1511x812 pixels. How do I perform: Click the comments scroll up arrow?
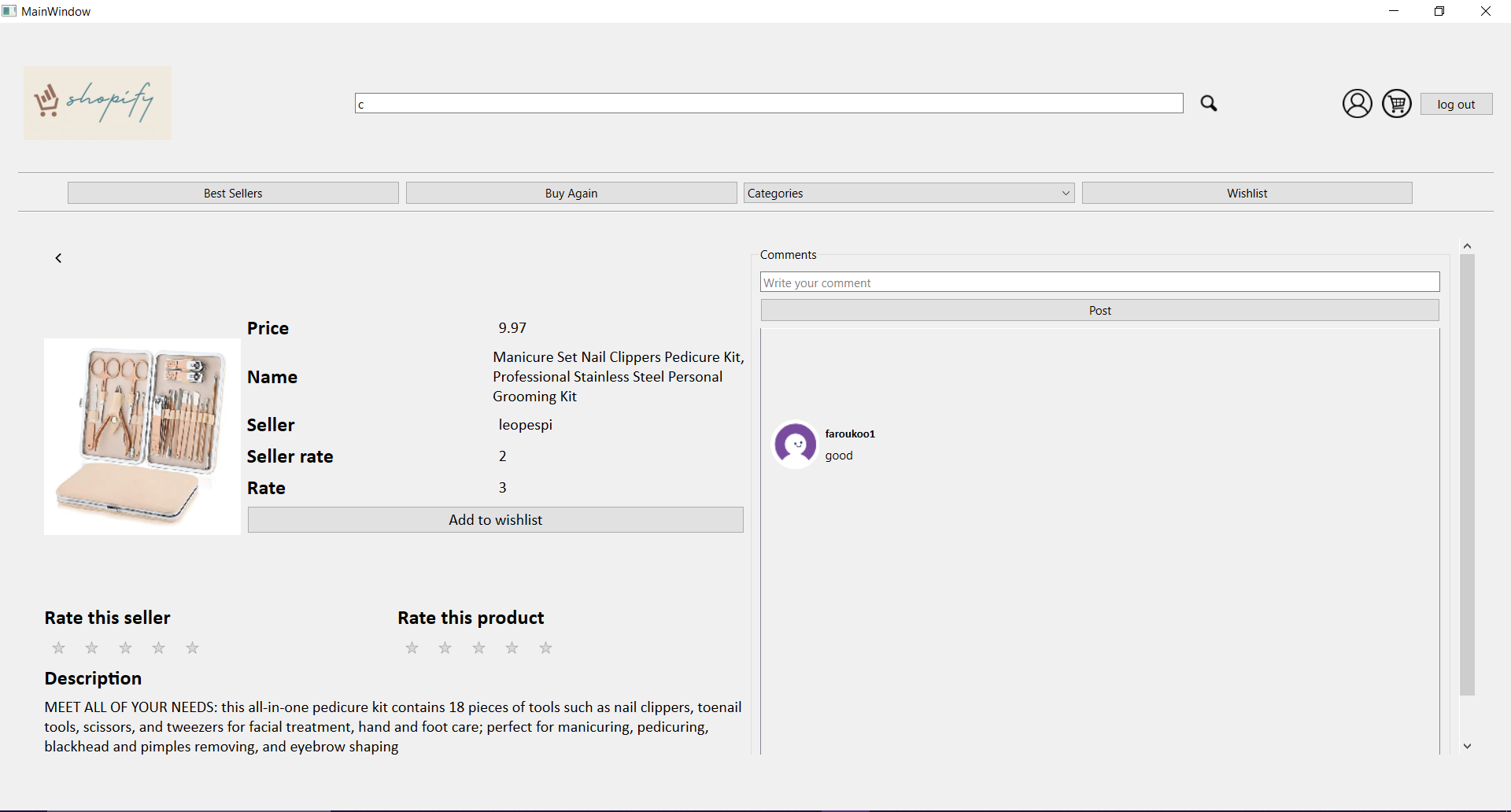[x=1467, y=246]
